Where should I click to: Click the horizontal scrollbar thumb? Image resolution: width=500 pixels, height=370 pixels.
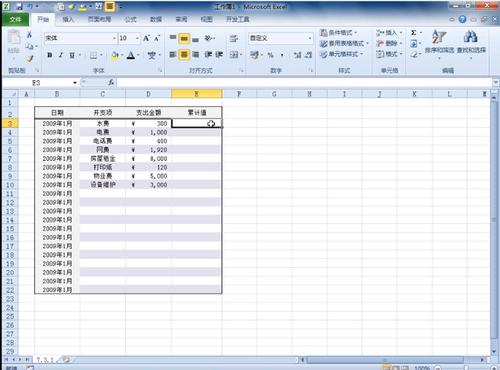point(385,360)
